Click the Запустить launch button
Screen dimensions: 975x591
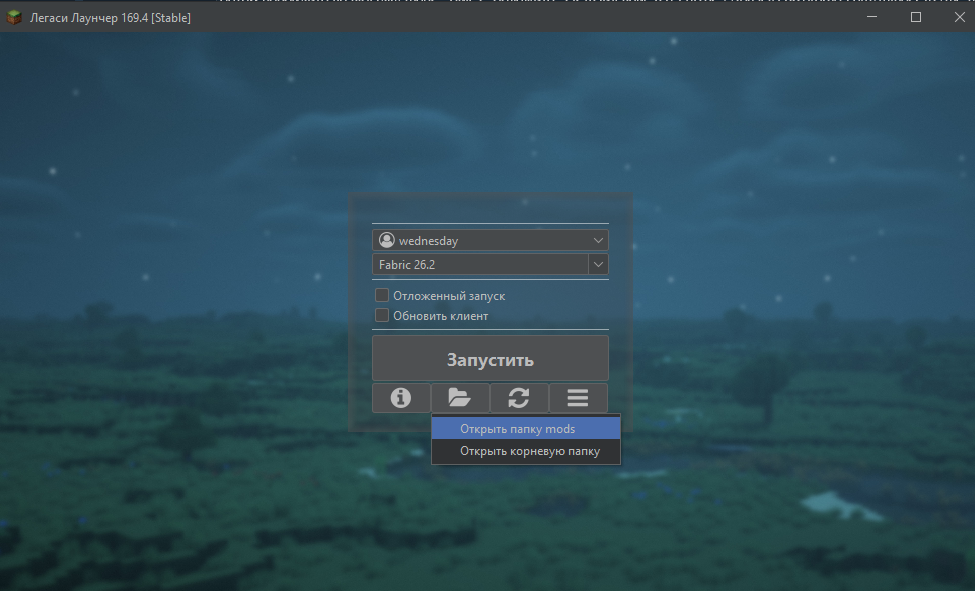pos(490,358)
